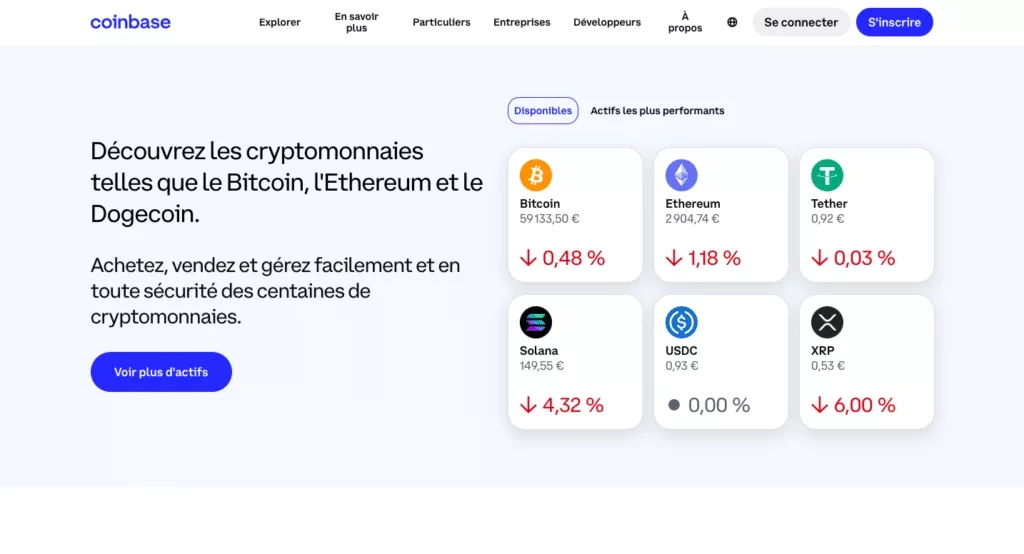Open the globe language selector
The image size is (1024, 554).
(732, 22)
